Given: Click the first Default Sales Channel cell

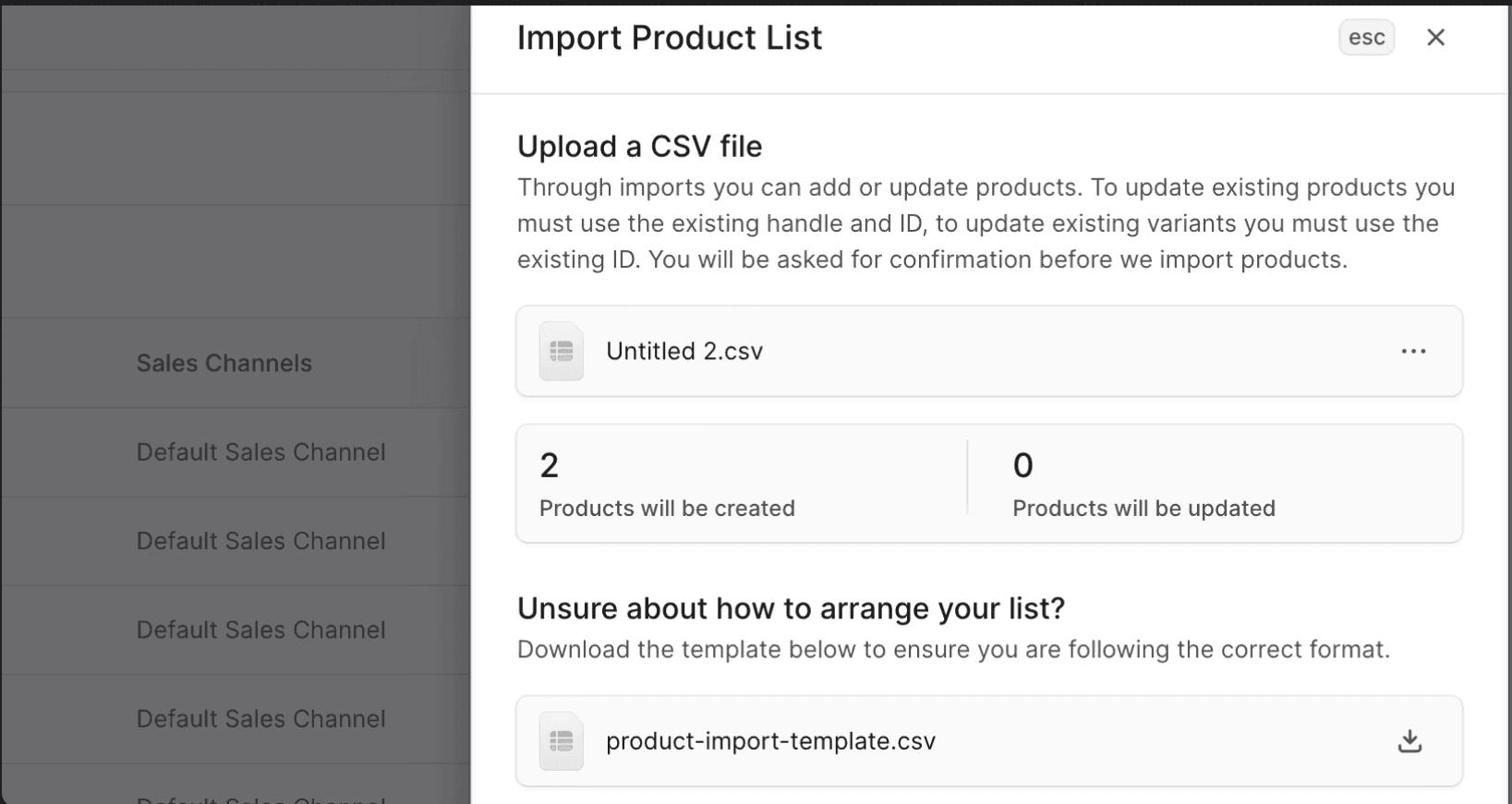Looking at the screenshot, I should point(261,451).
